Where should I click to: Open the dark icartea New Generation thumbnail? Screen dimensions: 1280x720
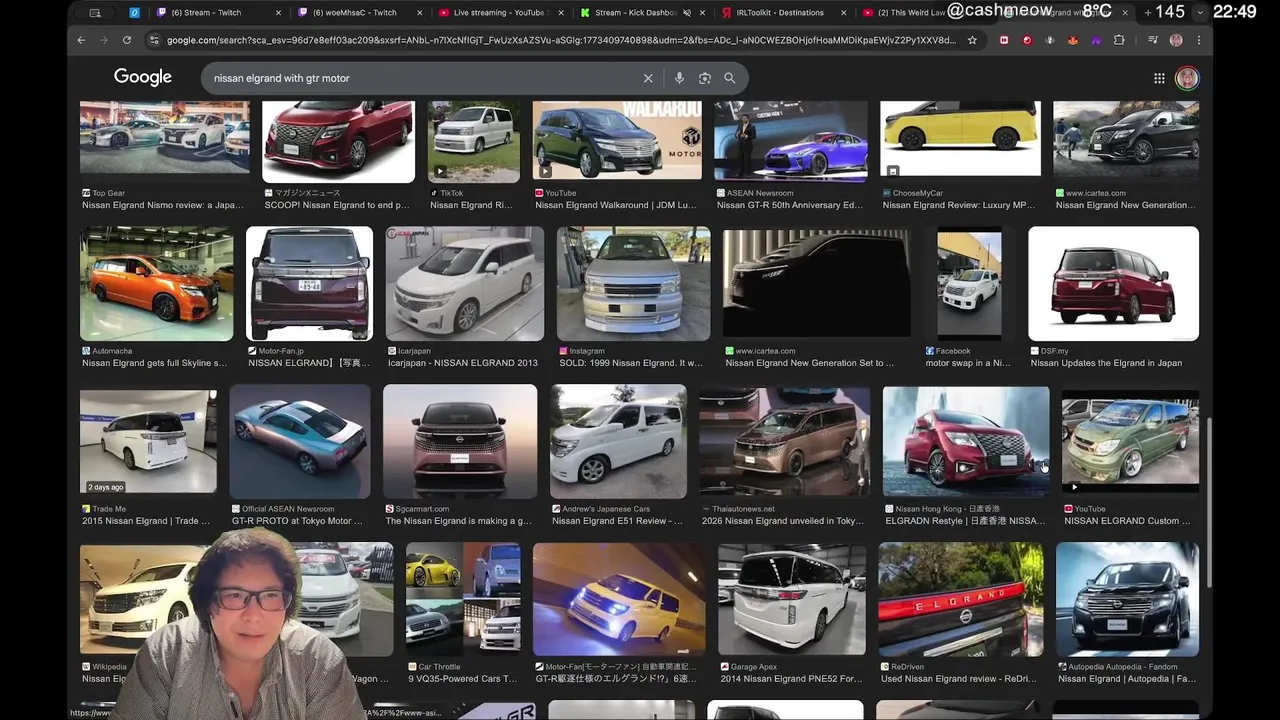pos(817,284)
